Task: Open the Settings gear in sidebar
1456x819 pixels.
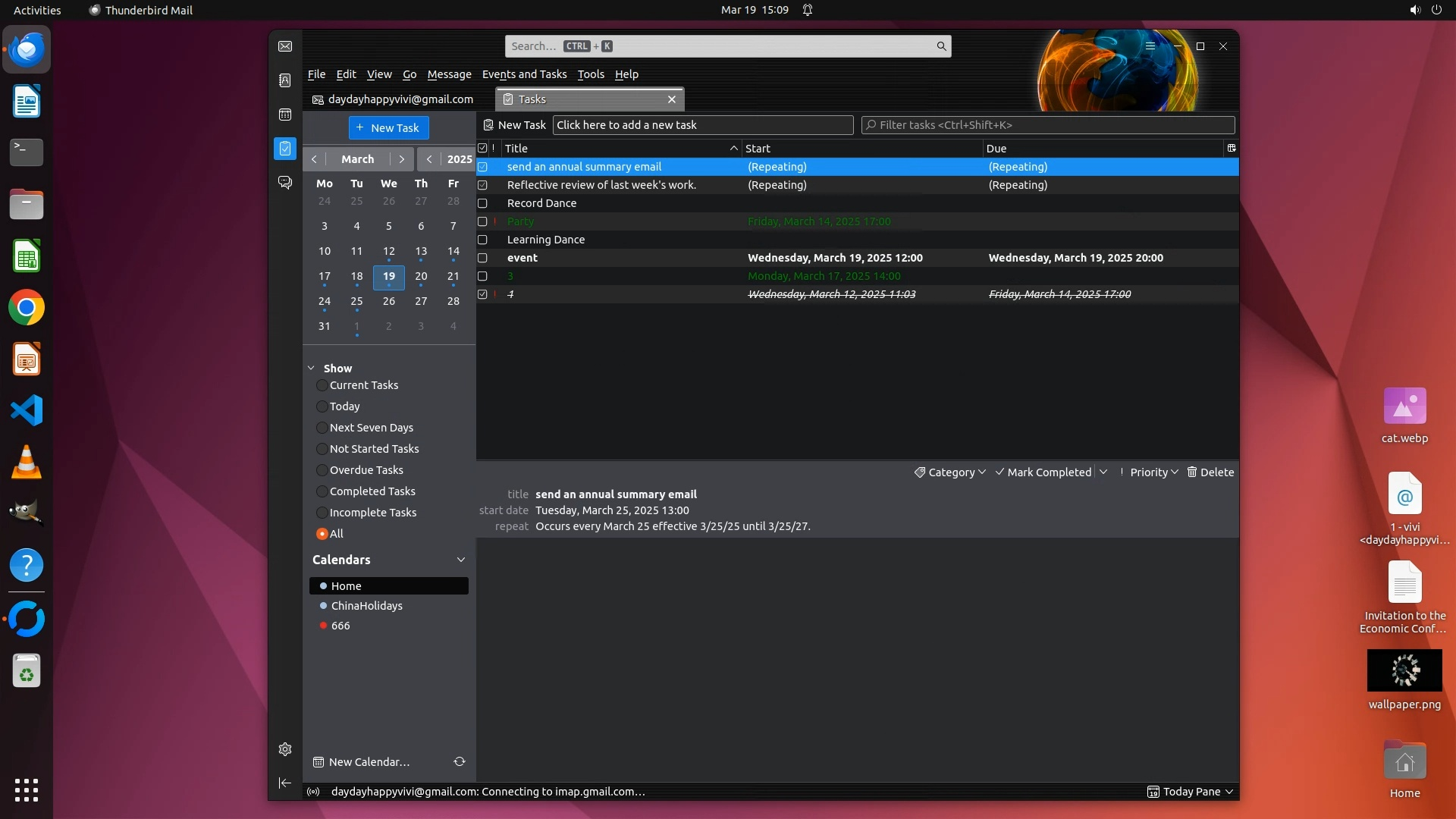Action: 285,749
